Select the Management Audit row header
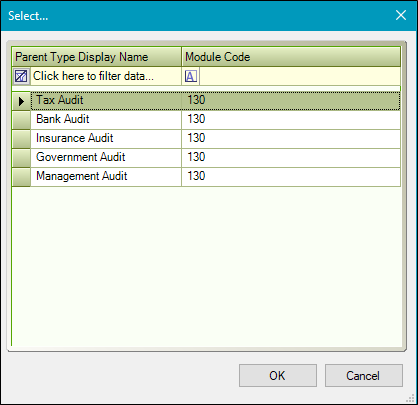 tap(21, 177)
